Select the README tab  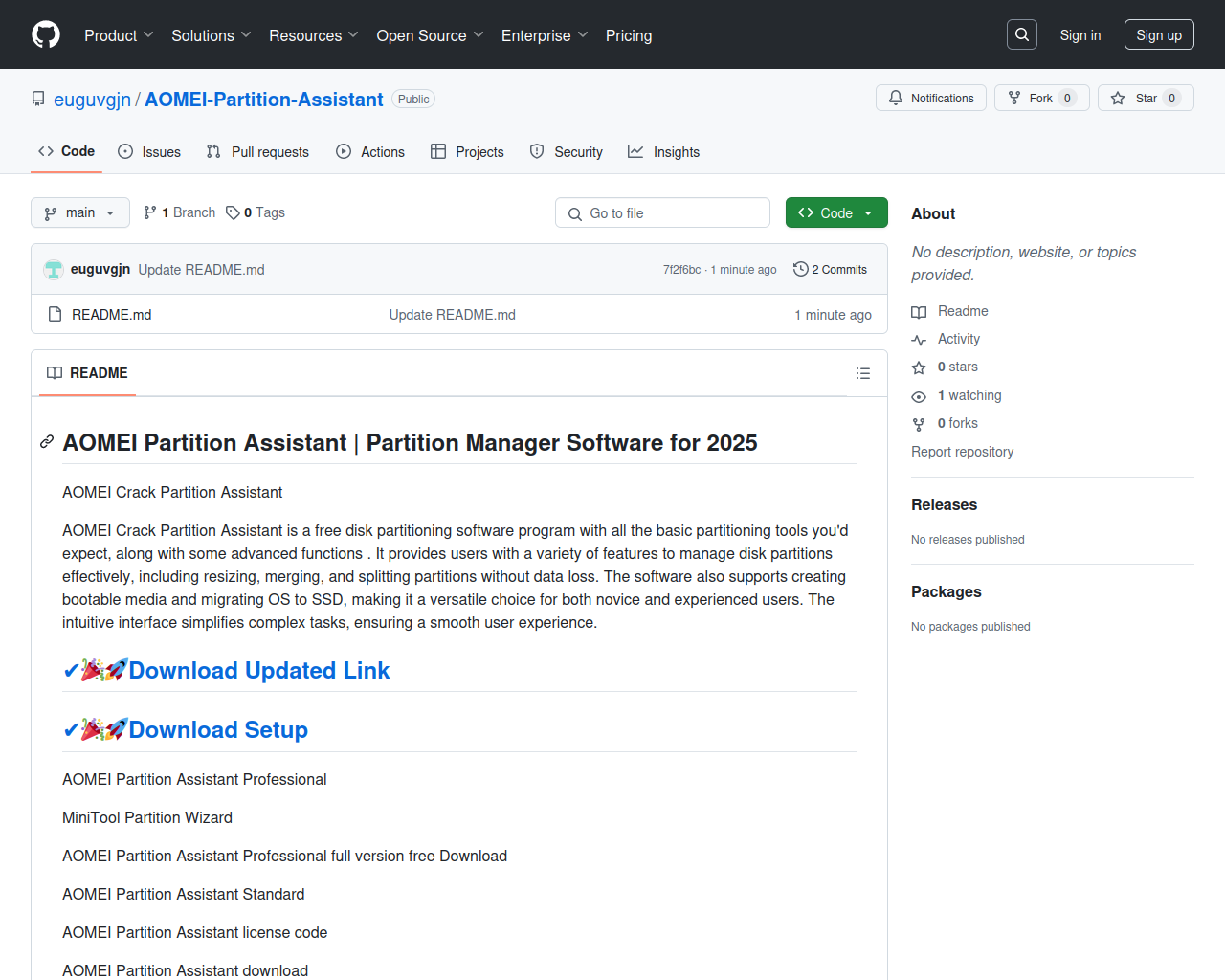point(87,373)
